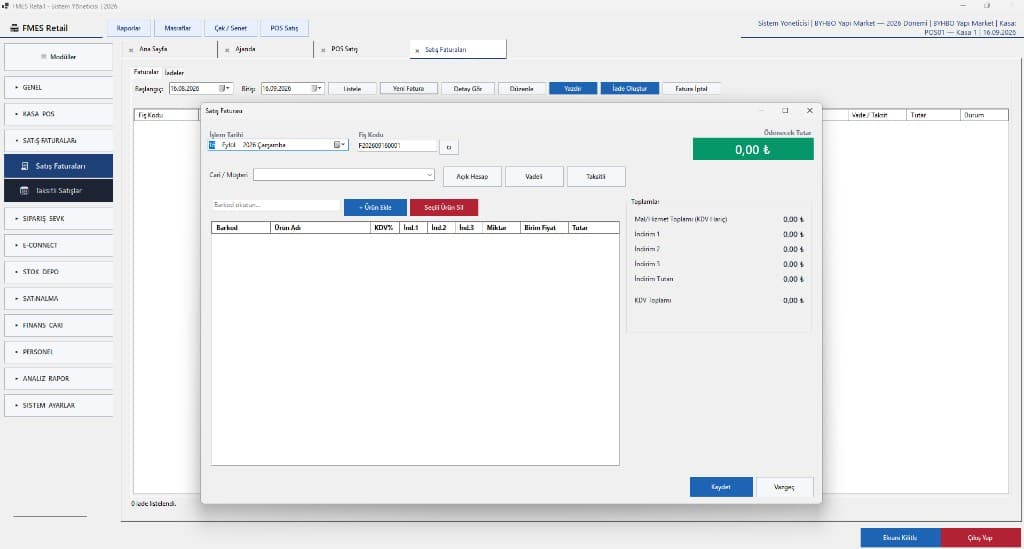The image size is (1024, 549).
Task: Click the Çıkış Yap button
Action: [x=980, y=538]
